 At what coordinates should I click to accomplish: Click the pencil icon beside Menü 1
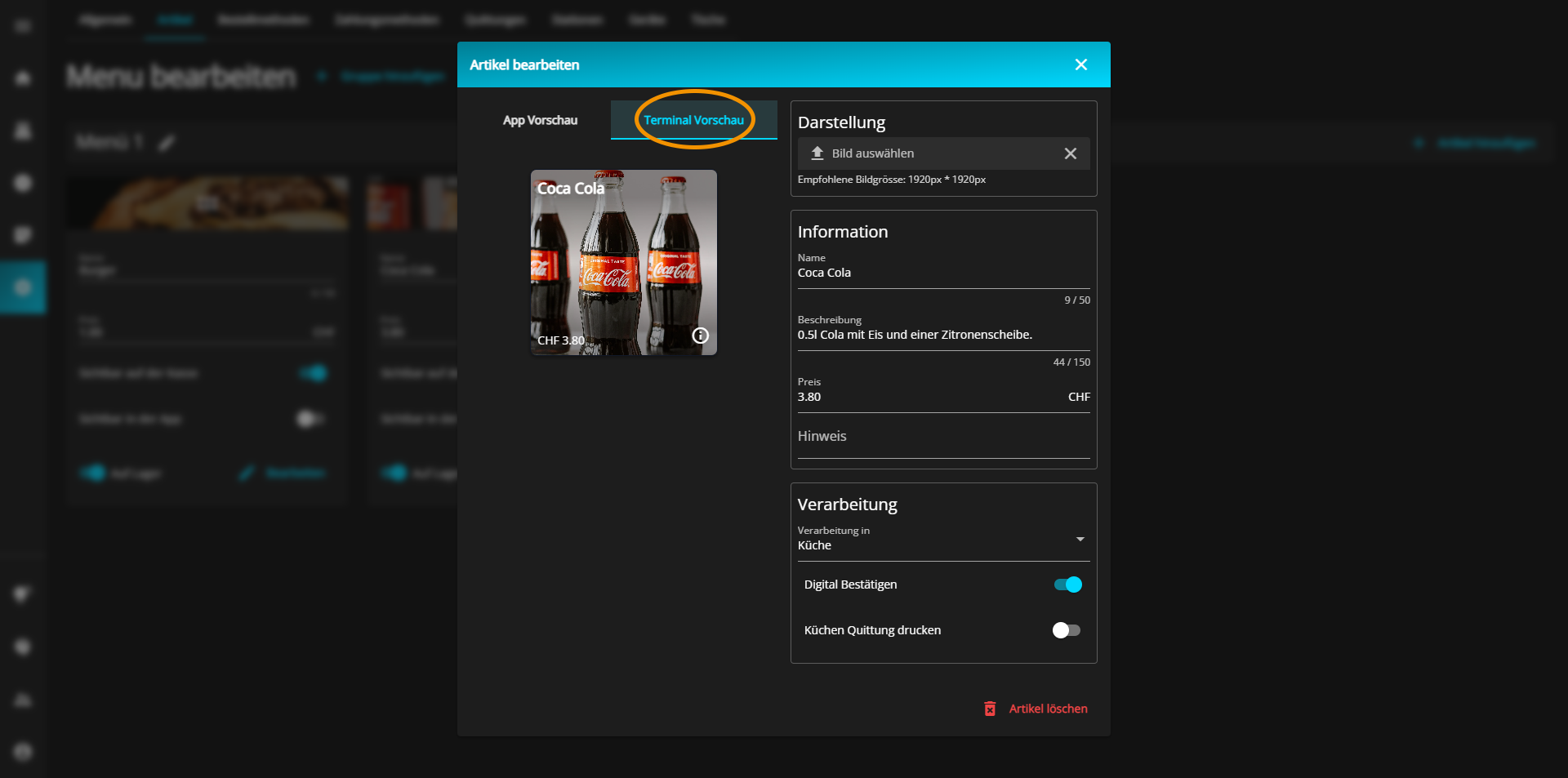point(167,143)
